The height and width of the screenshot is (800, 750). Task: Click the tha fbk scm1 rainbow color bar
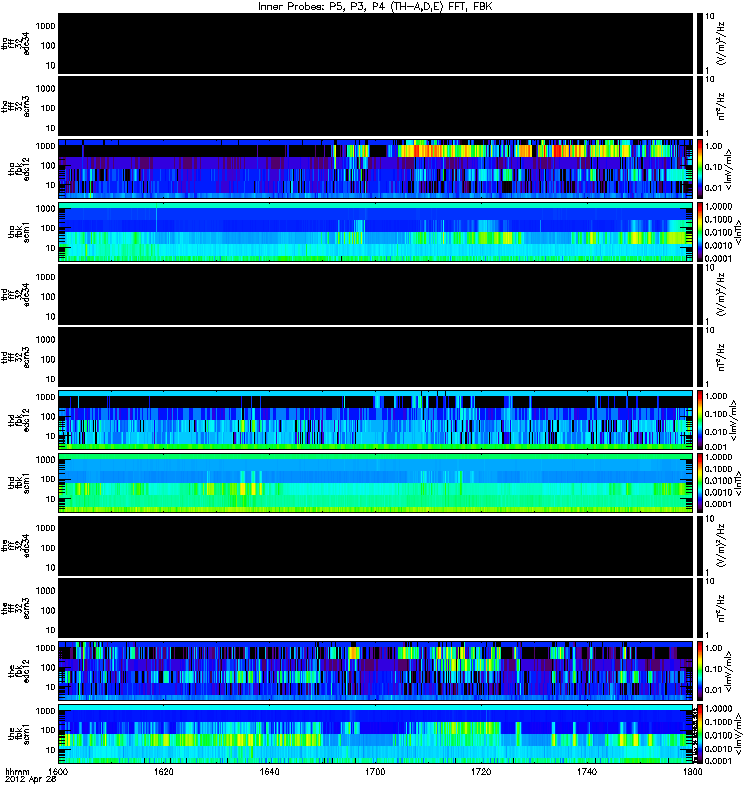tap(700, 233)
